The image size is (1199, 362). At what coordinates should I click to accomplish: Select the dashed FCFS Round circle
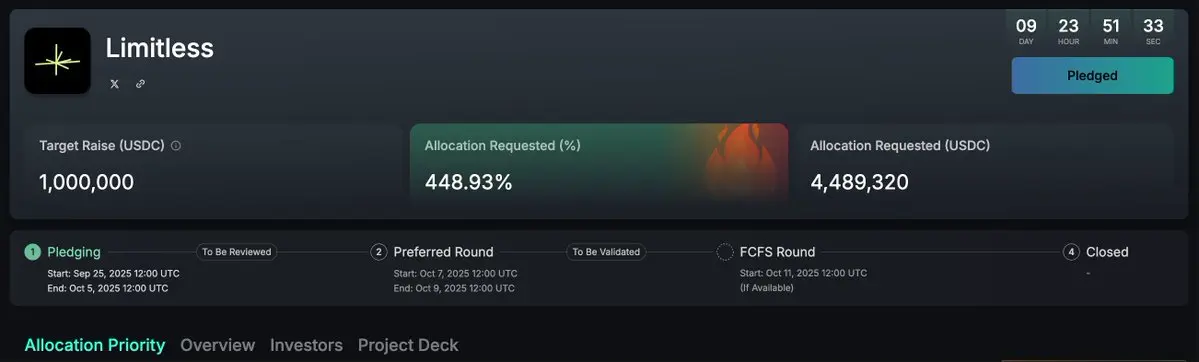click(725, 252)
